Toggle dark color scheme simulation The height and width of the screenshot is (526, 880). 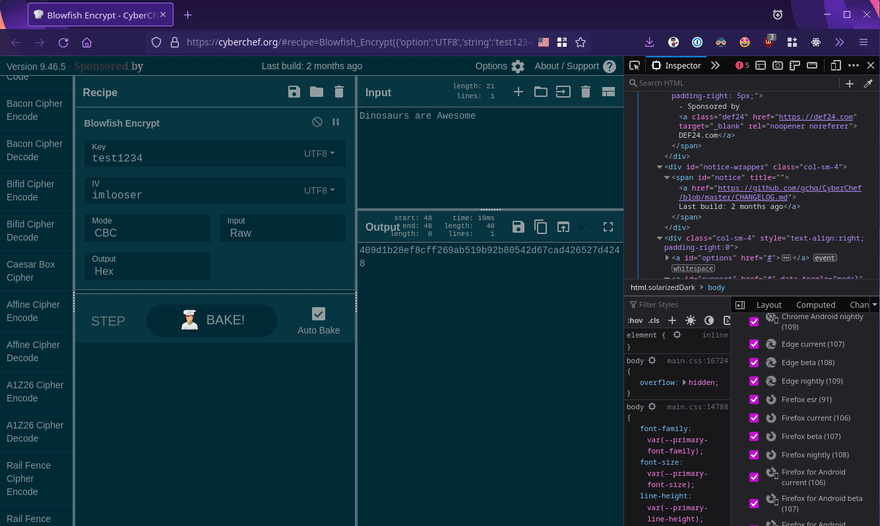(x=709, y=321)
